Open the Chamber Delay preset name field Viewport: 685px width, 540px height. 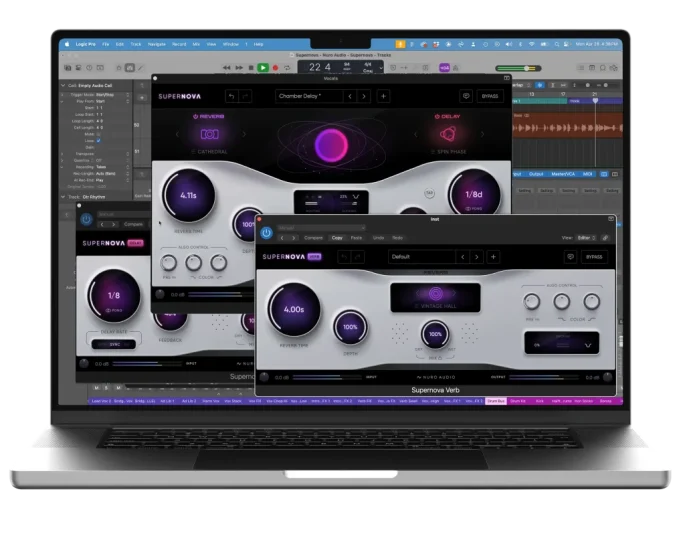click(308, 96)
